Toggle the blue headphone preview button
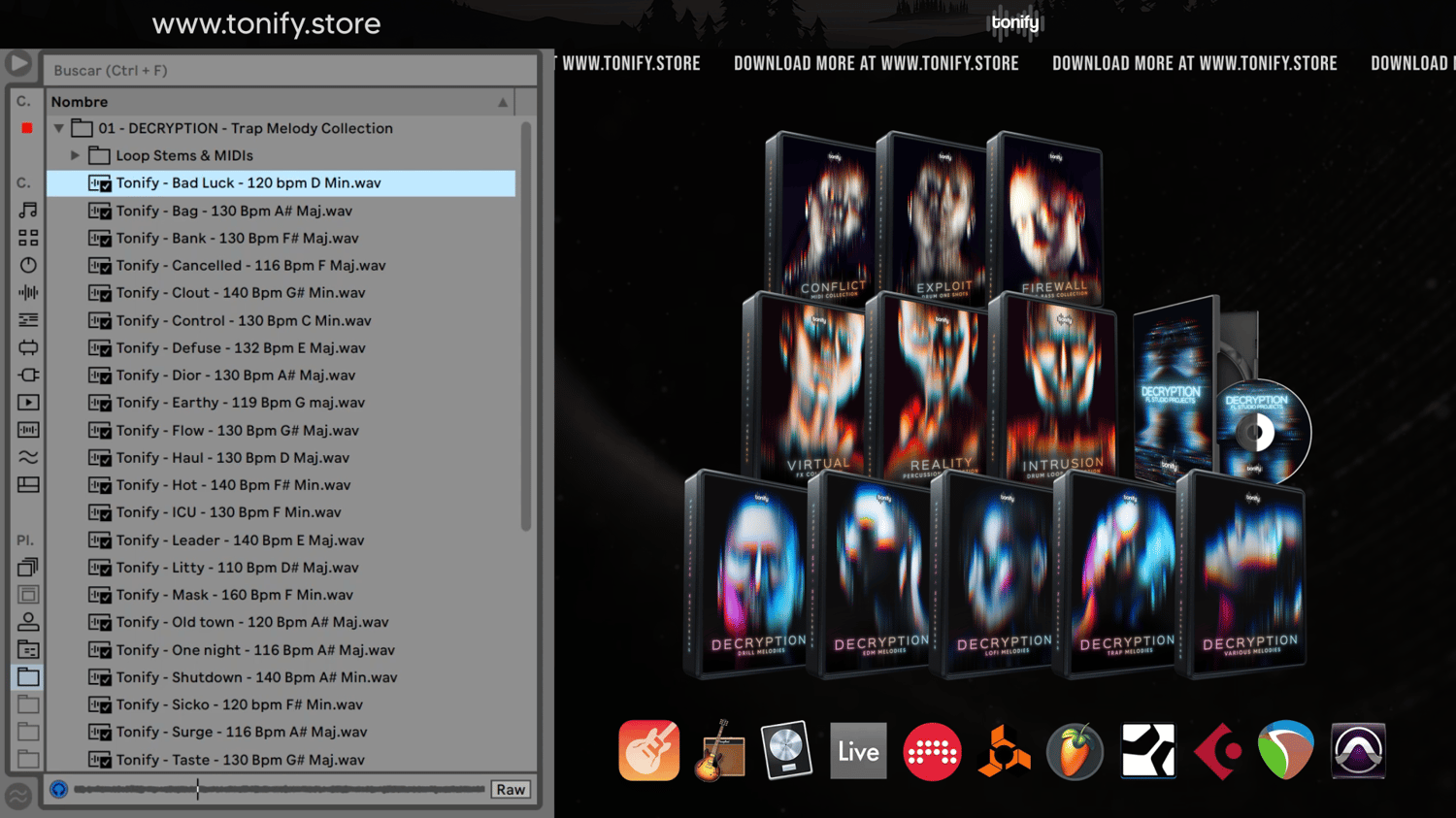Screen dimensions: 1456x818 (x=59, y=789)
